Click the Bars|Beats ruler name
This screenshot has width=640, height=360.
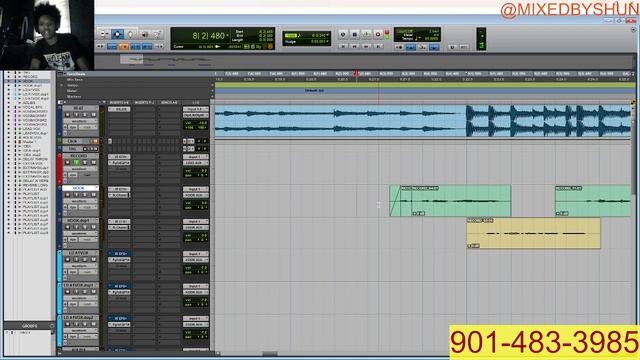tap(76, 74)
